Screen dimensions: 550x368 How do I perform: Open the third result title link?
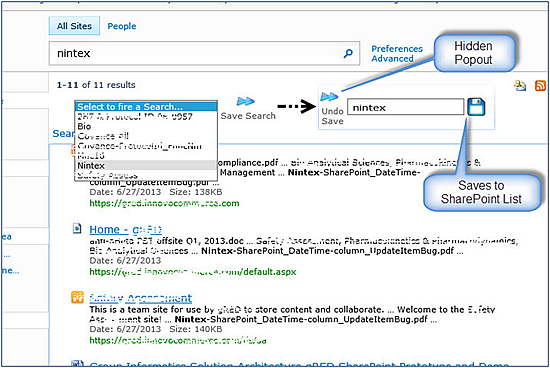click(140, 298)
